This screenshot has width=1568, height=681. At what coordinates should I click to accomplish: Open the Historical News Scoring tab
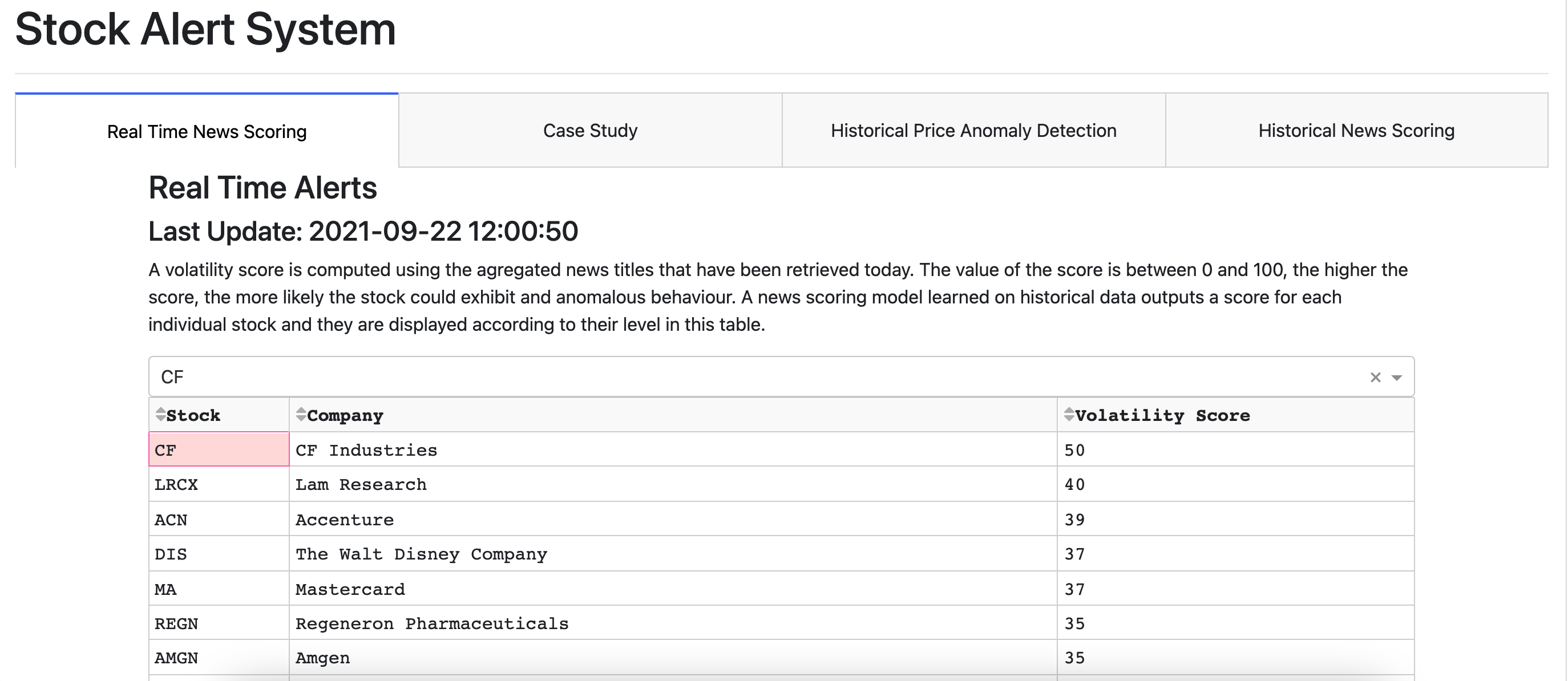[x=1356, y=130]
